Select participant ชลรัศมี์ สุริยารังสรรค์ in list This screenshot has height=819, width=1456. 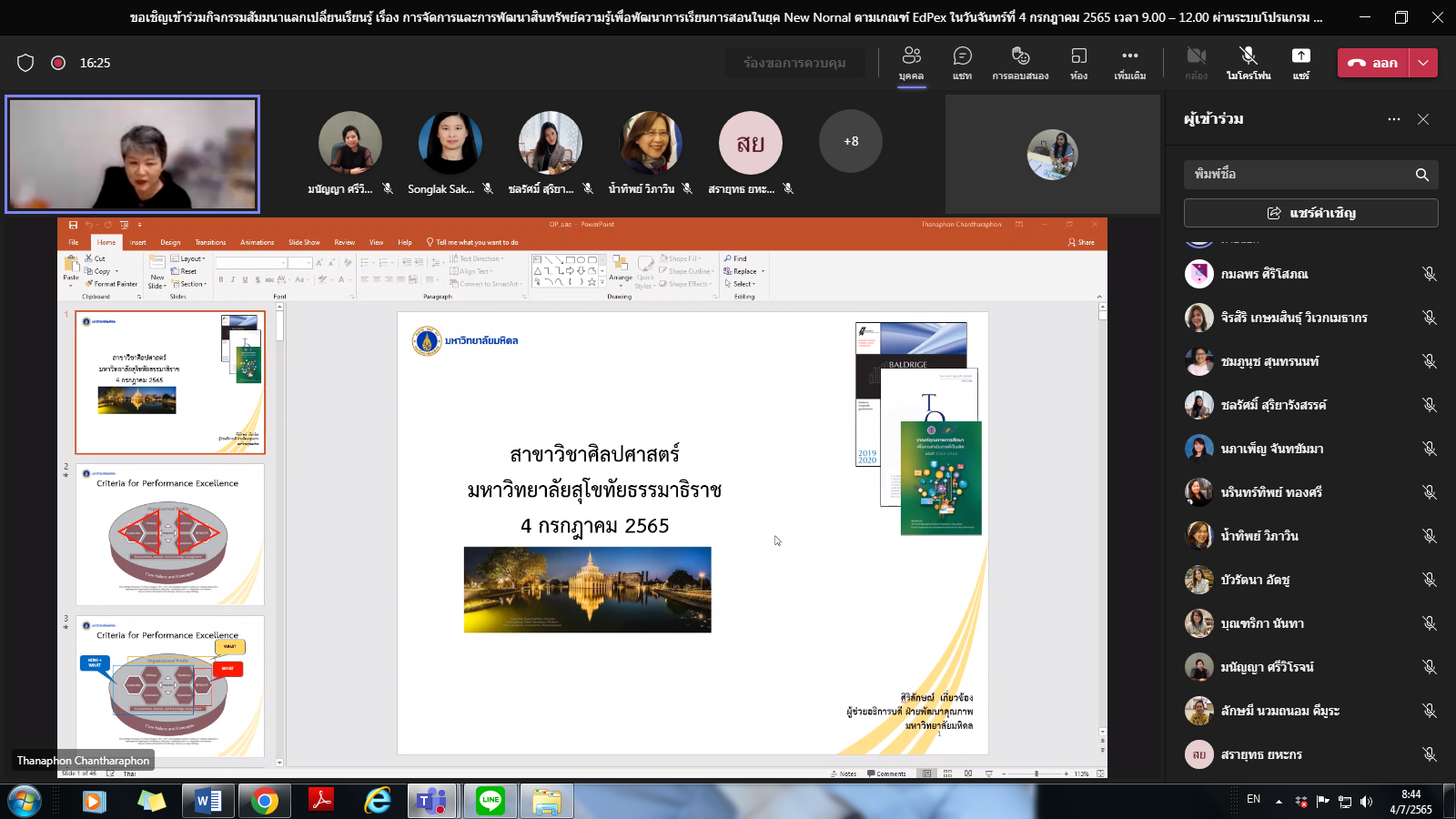coord(1310,405)
